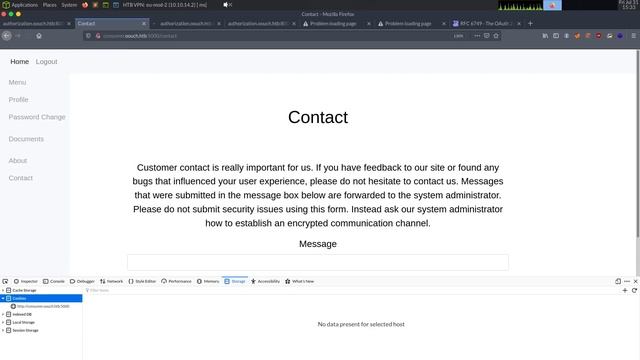Open the Library icon in Firefox toolbar
This screenshot has height=360, width=640.
click(545, 36)
